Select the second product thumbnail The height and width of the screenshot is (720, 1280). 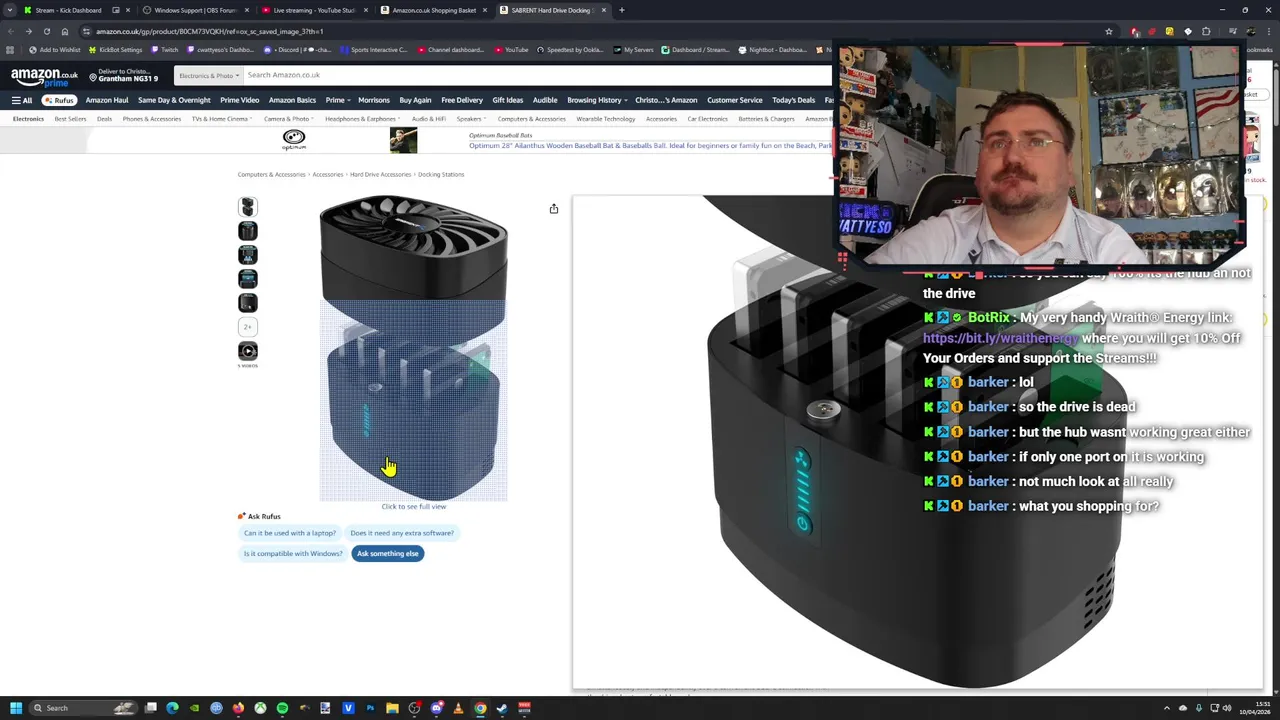click(248, 231)
